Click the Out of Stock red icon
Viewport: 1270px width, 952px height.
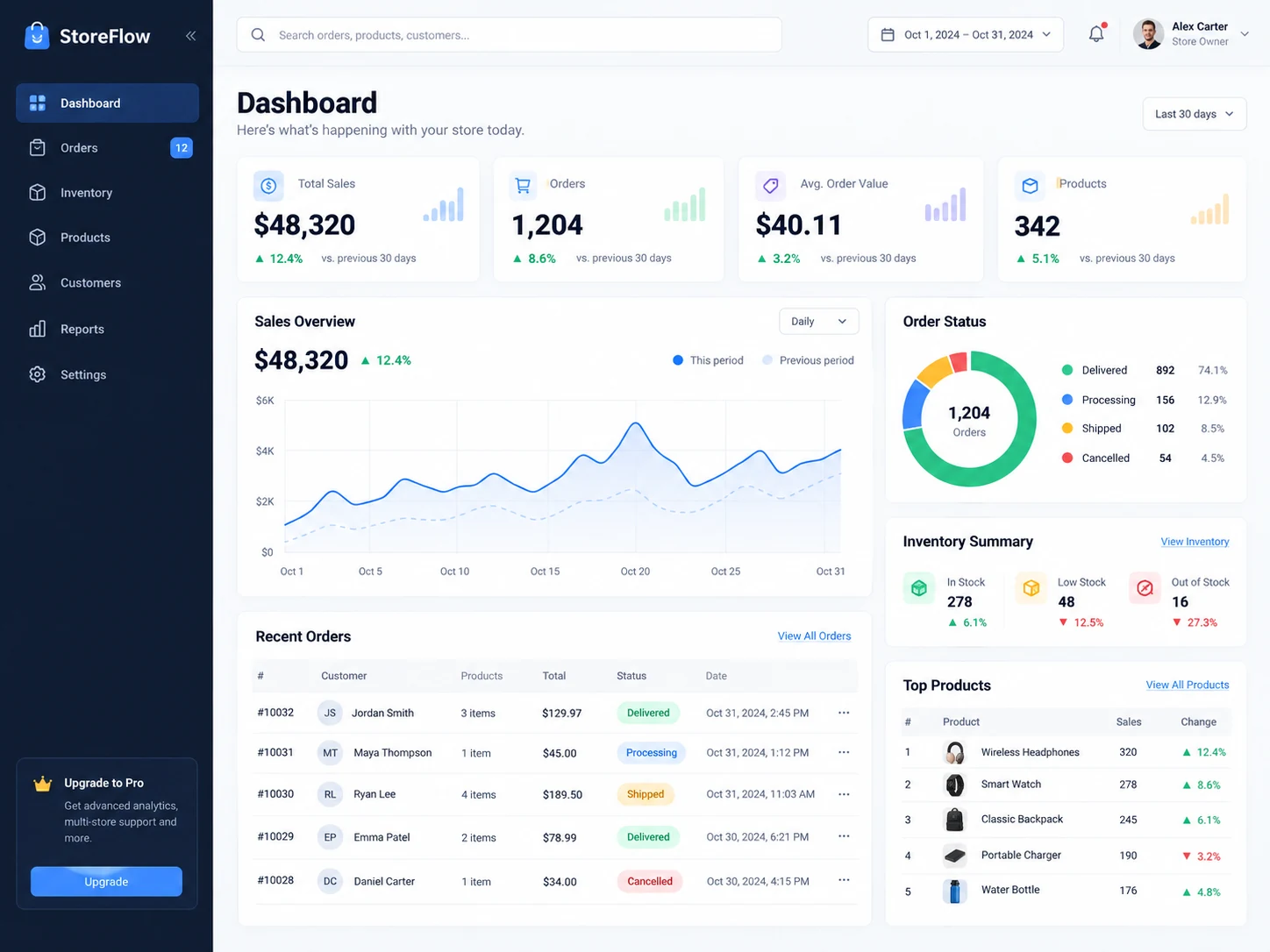pos(1145,588)
